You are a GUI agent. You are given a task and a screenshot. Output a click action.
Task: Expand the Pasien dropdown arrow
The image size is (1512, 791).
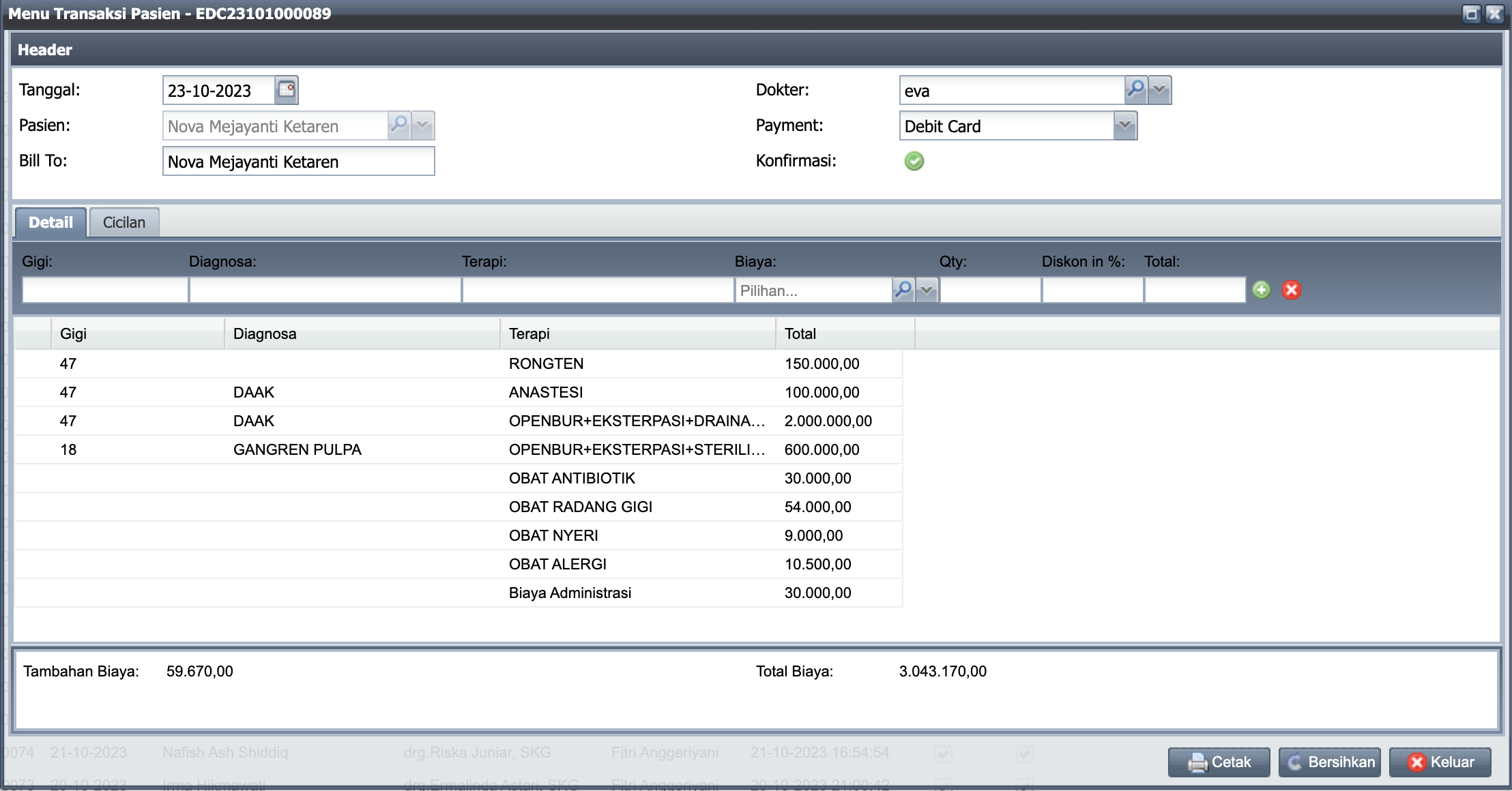423,125
